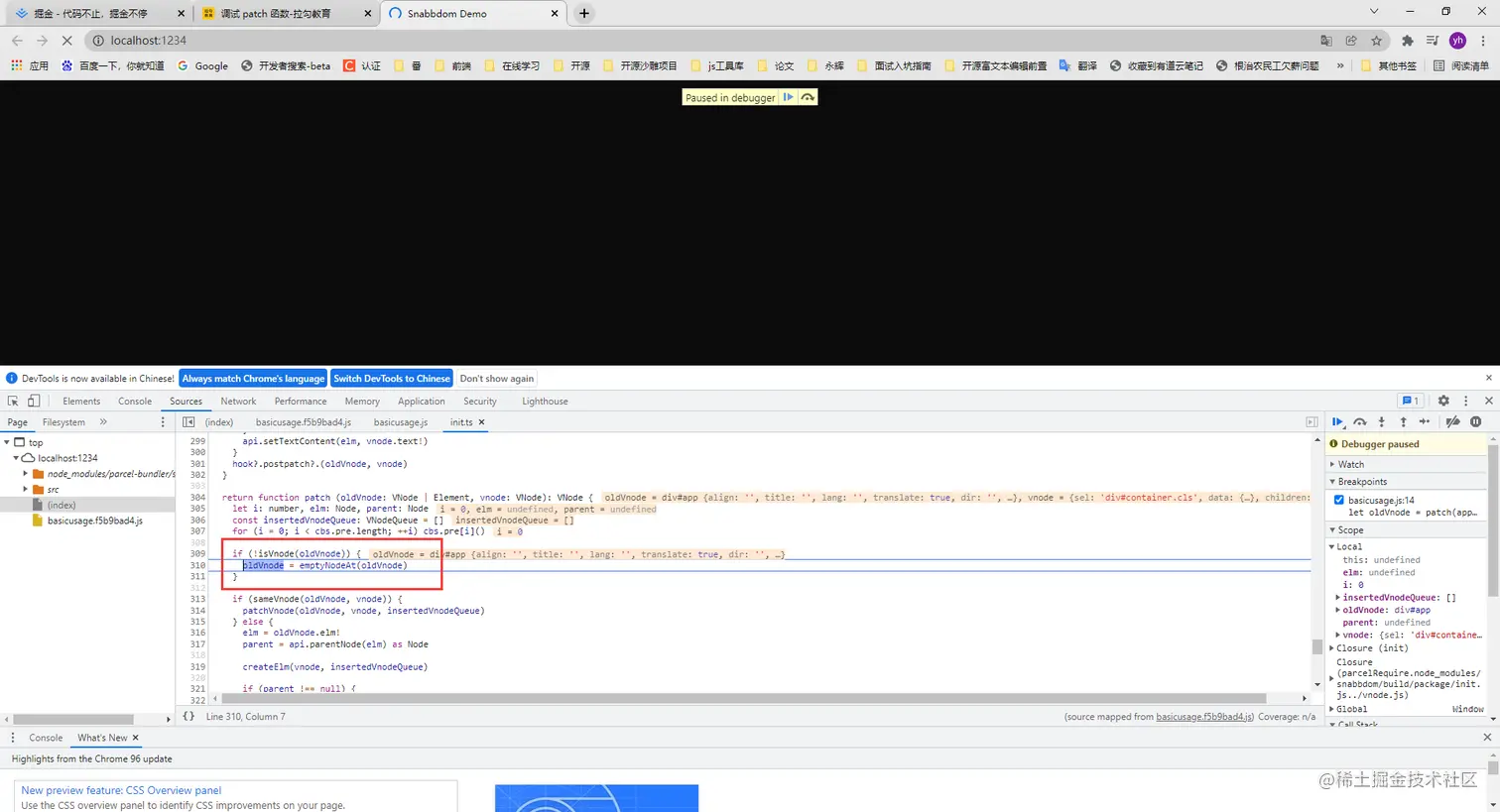1500x812 pixels.
Task: Resume script execution in debugger sidebar
Action: [1338, 422]
